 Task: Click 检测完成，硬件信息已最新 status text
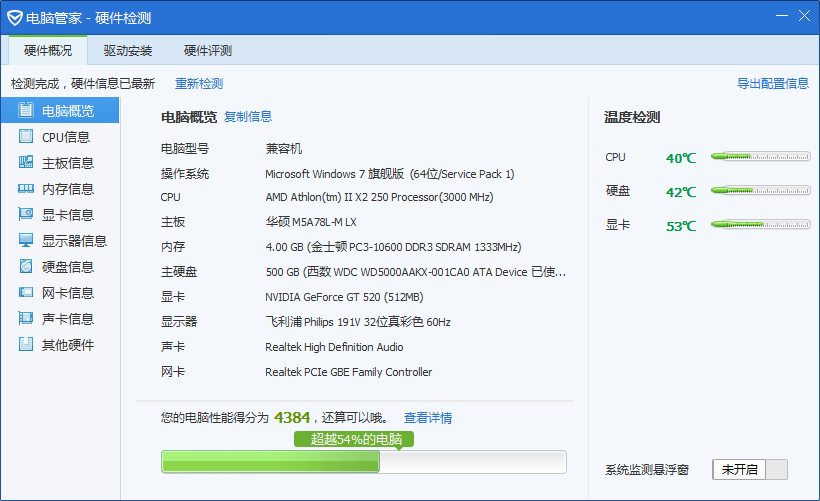point(83,84)
